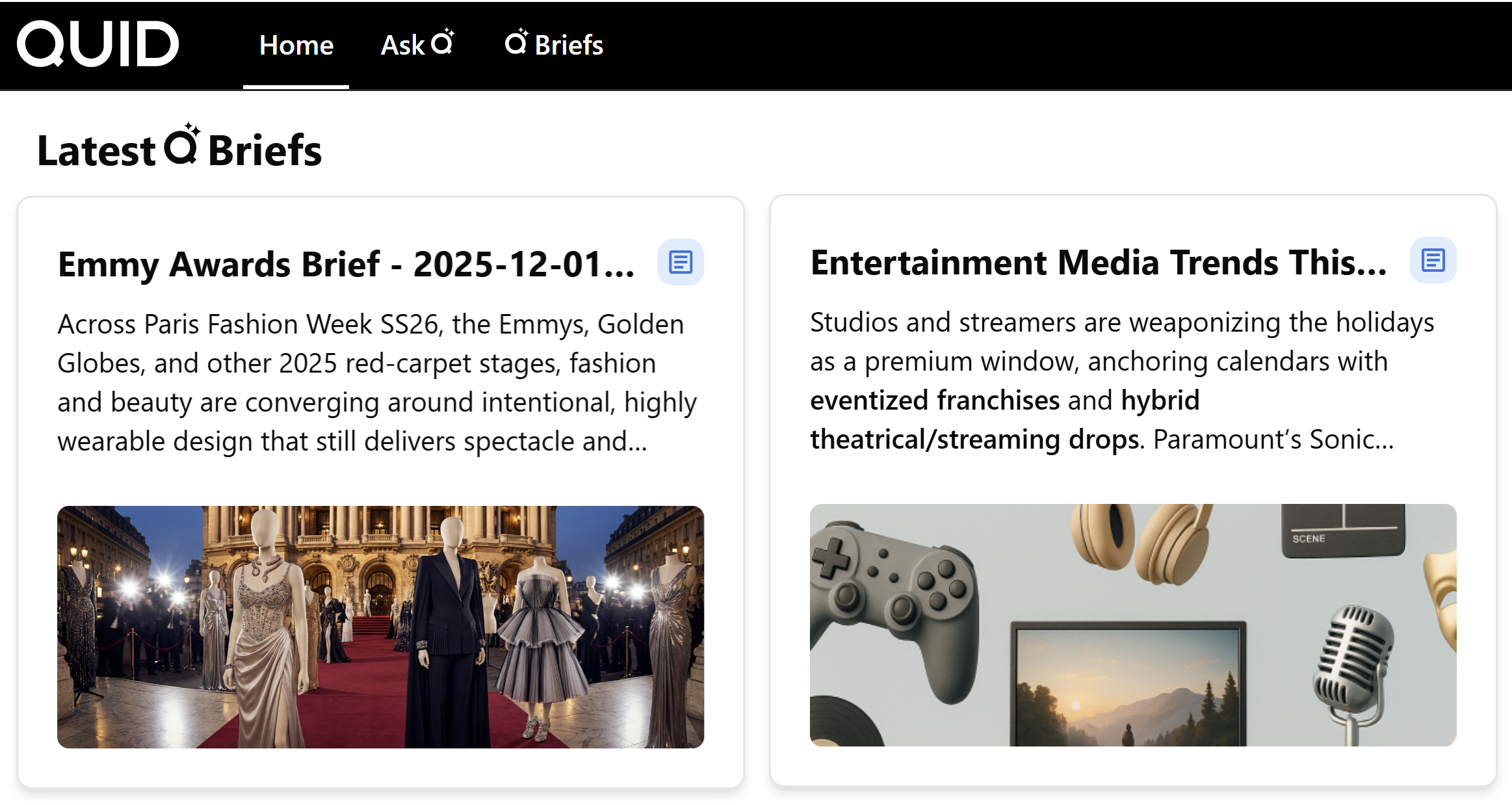Open the document icon on Entertainment Media Trends card

1433,260
